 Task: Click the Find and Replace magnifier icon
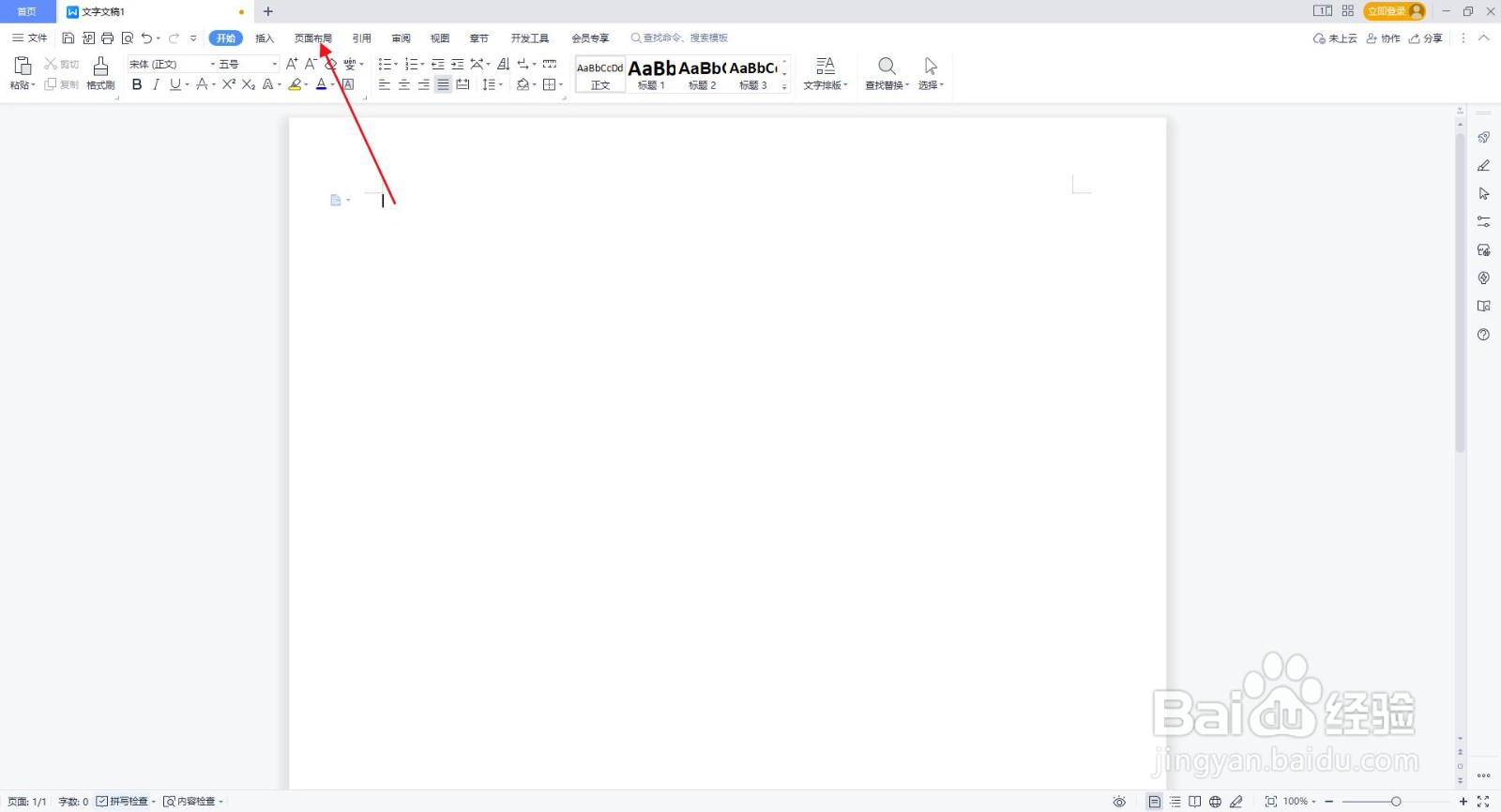tap(887, 66)
